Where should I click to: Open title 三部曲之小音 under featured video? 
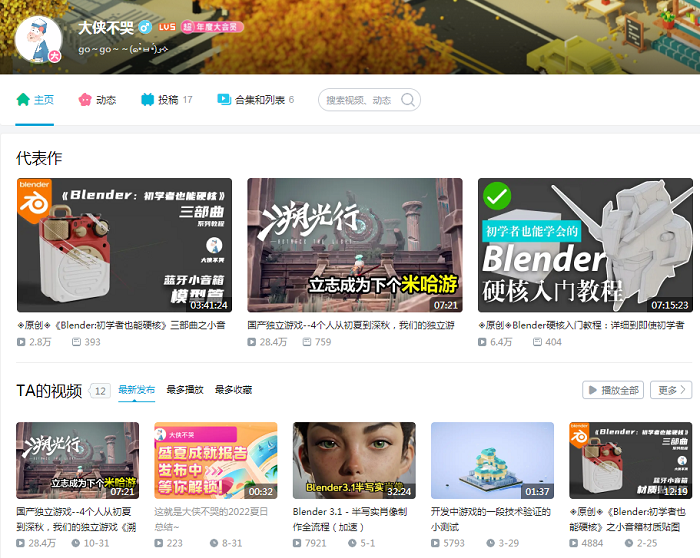coord(121,325)
